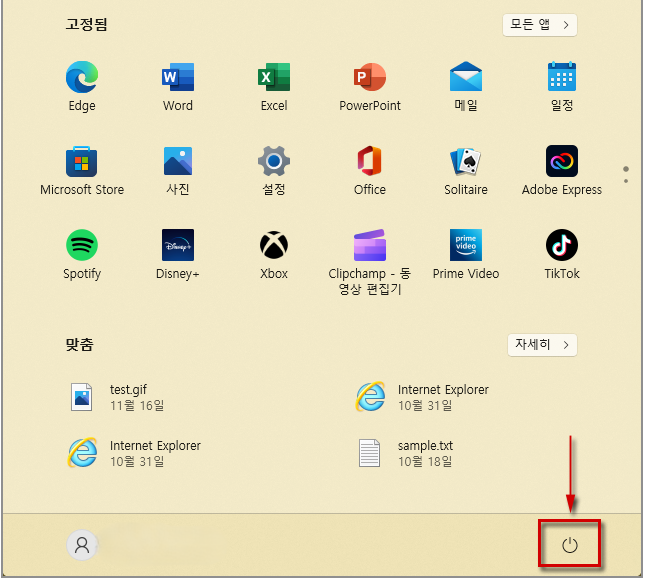The height and width of the screenshot is (584, 649).
Task: Launch Microsoft Store
Action: coord(82,171)
